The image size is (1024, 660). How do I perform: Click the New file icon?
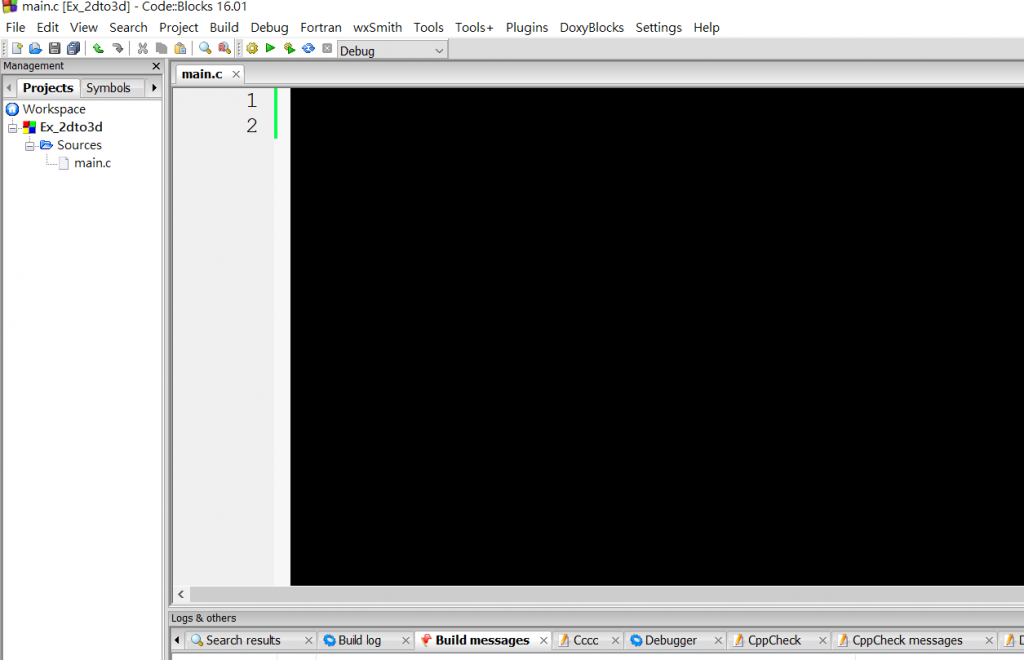tap(17, 48)
